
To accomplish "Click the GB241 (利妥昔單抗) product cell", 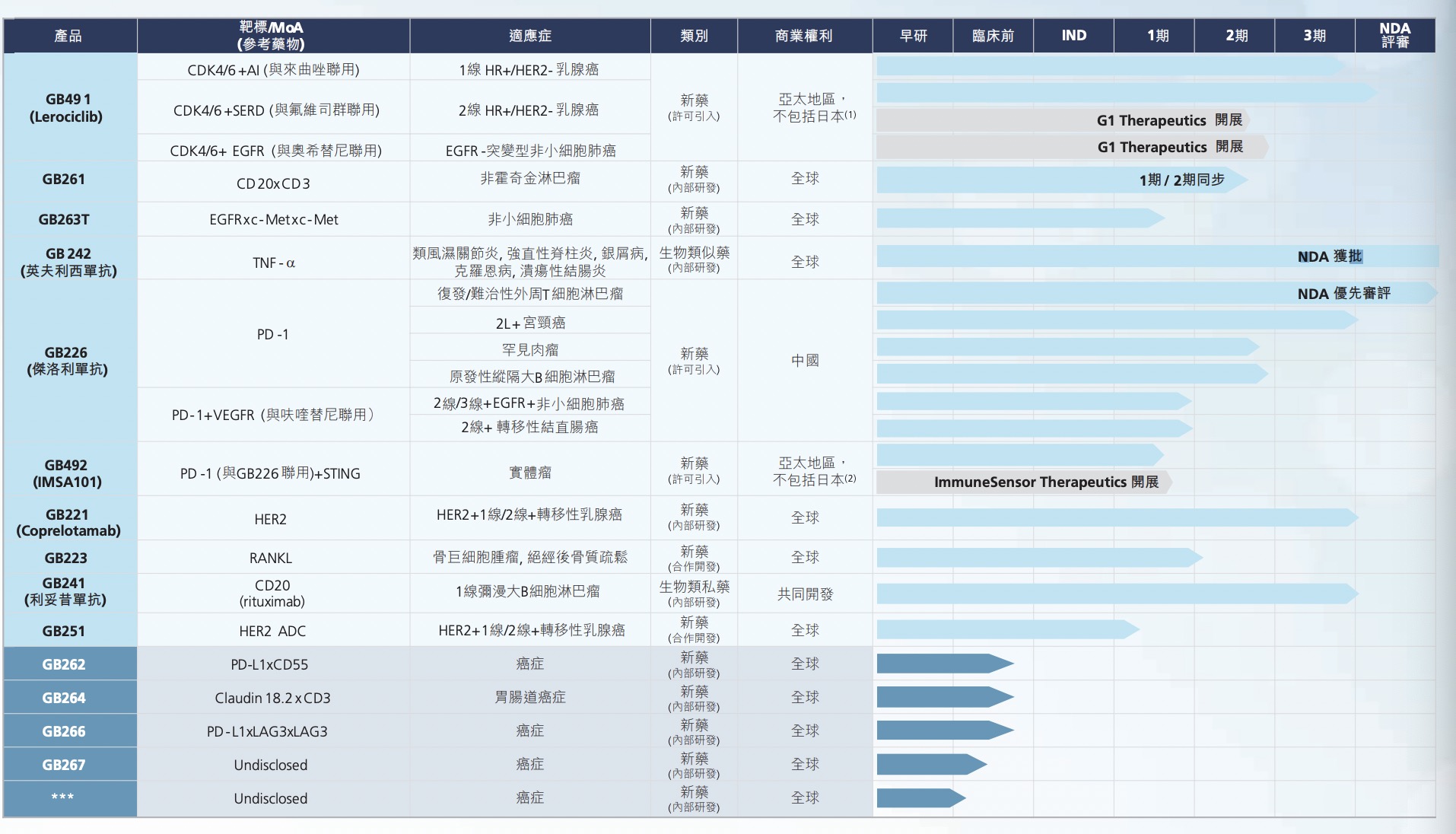I will click(70, 592).
